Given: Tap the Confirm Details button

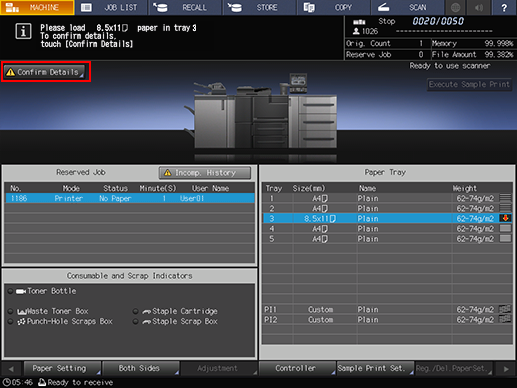Looking at the screenshot, I should pyautogui.click(x=44, y=72).
